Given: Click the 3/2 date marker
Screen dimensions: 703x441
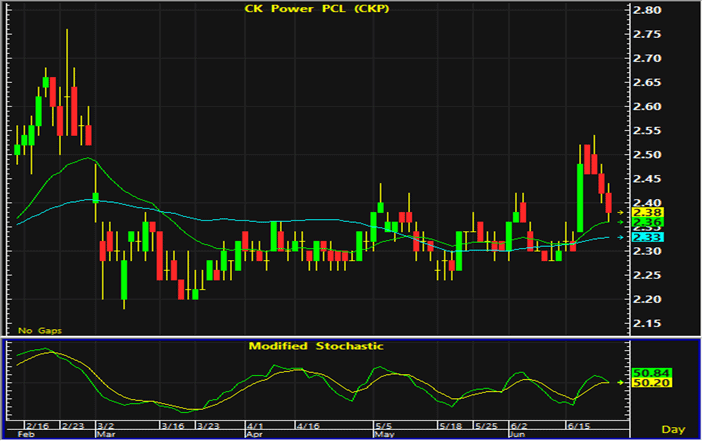Looking at the screenshot, I should (106, 426).
